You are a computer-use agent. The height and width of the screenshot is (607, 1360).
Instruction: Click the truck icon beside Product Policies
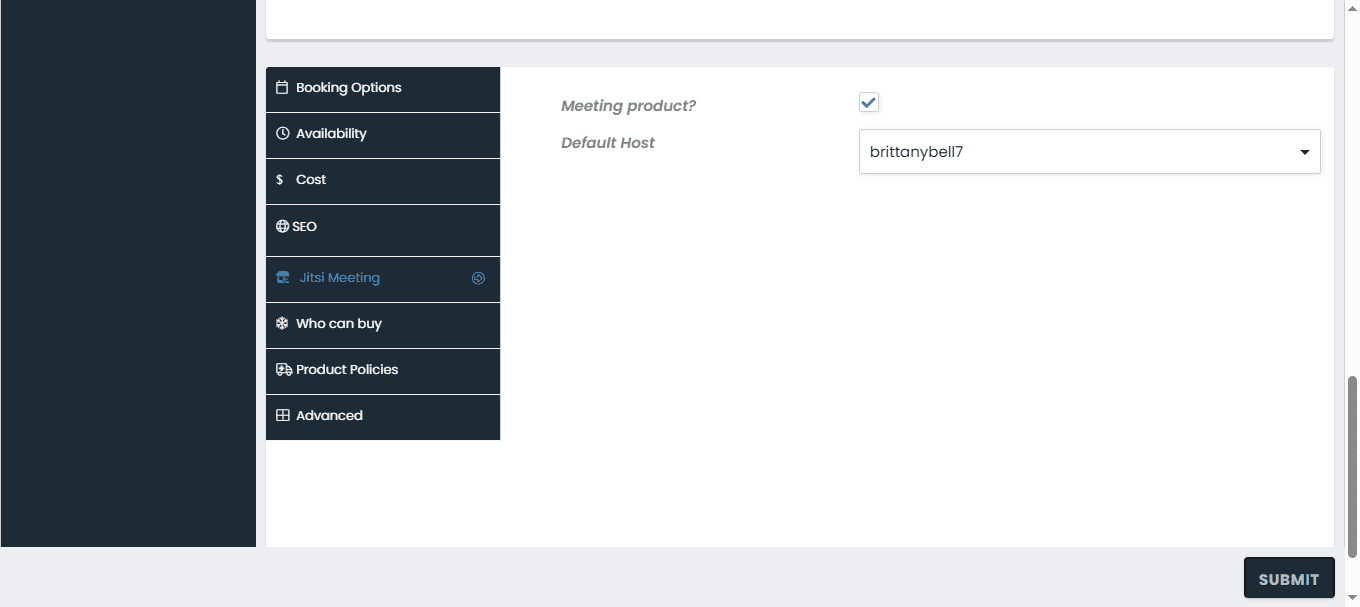(x=284, y=370)
